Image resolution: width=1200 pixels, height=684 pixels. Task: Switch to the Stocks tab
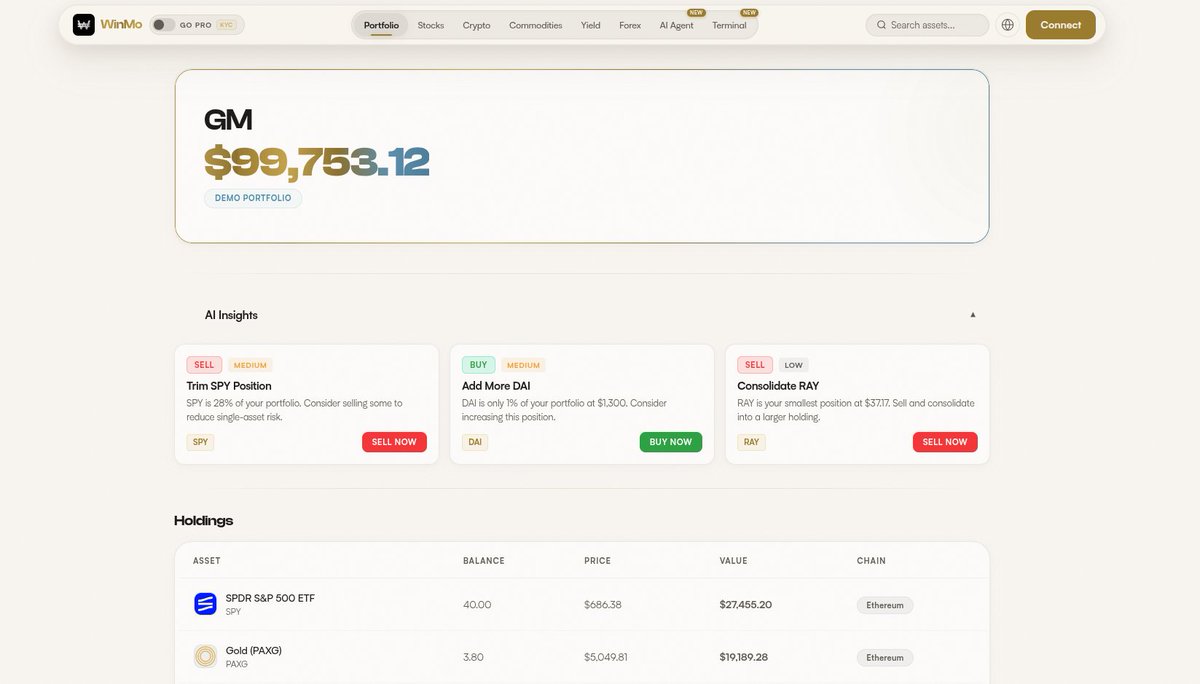tap(431, 25)
